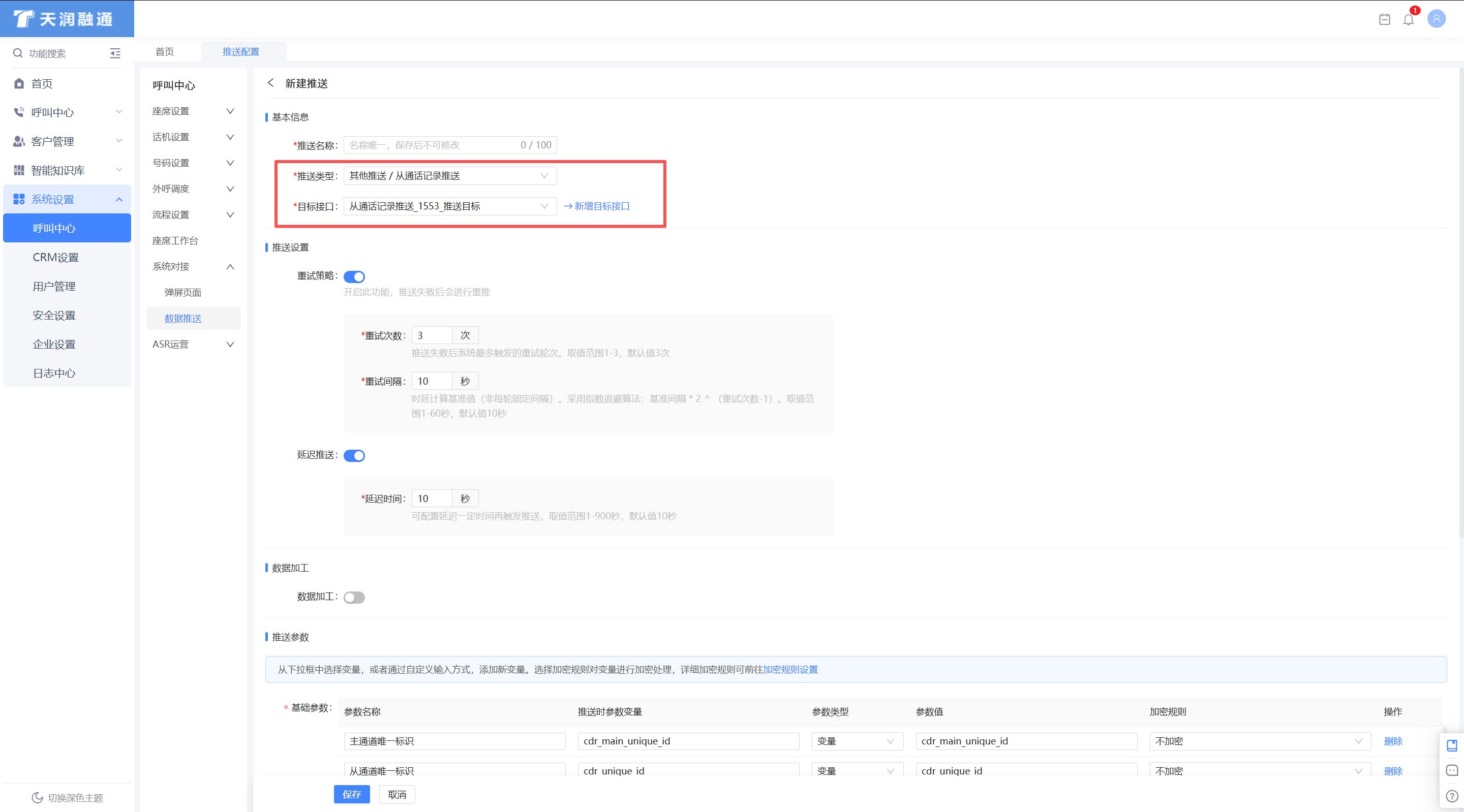1464x812 pixels.
Task: Click 切换深色主题 text
Action: tap(76, 798)
